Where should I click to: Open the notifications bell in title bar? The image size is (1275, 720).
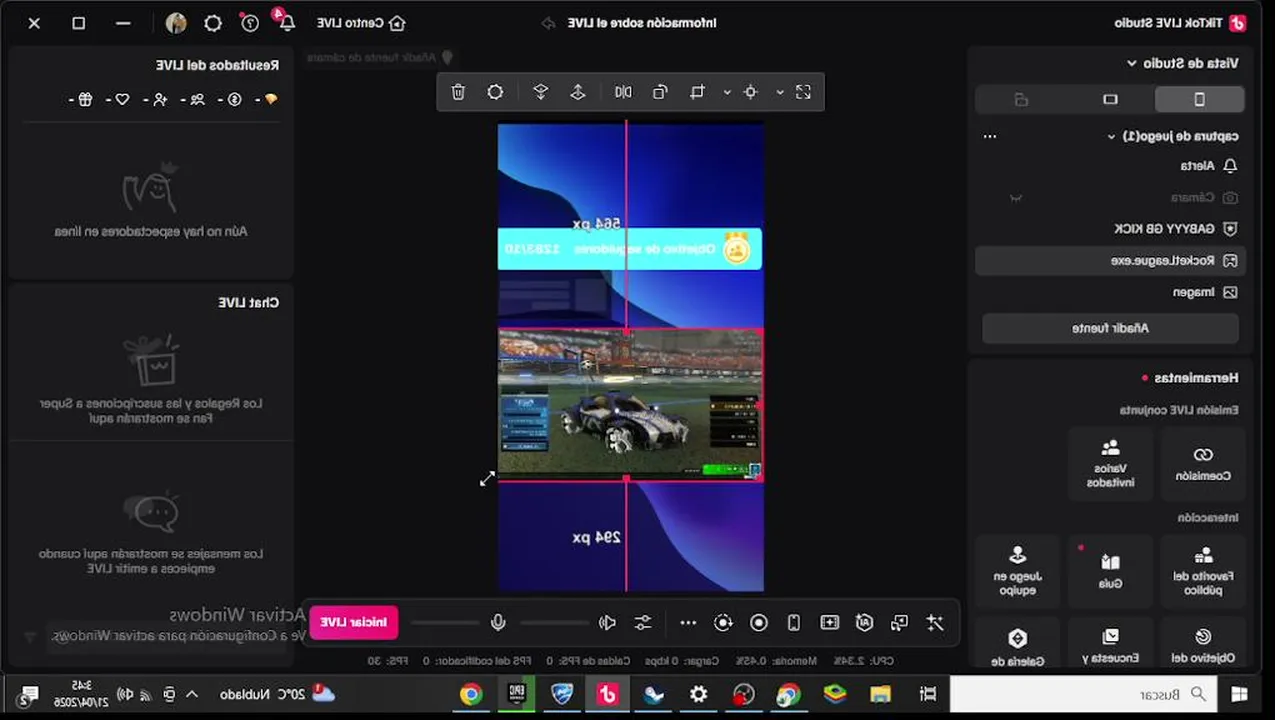point(286,22)
